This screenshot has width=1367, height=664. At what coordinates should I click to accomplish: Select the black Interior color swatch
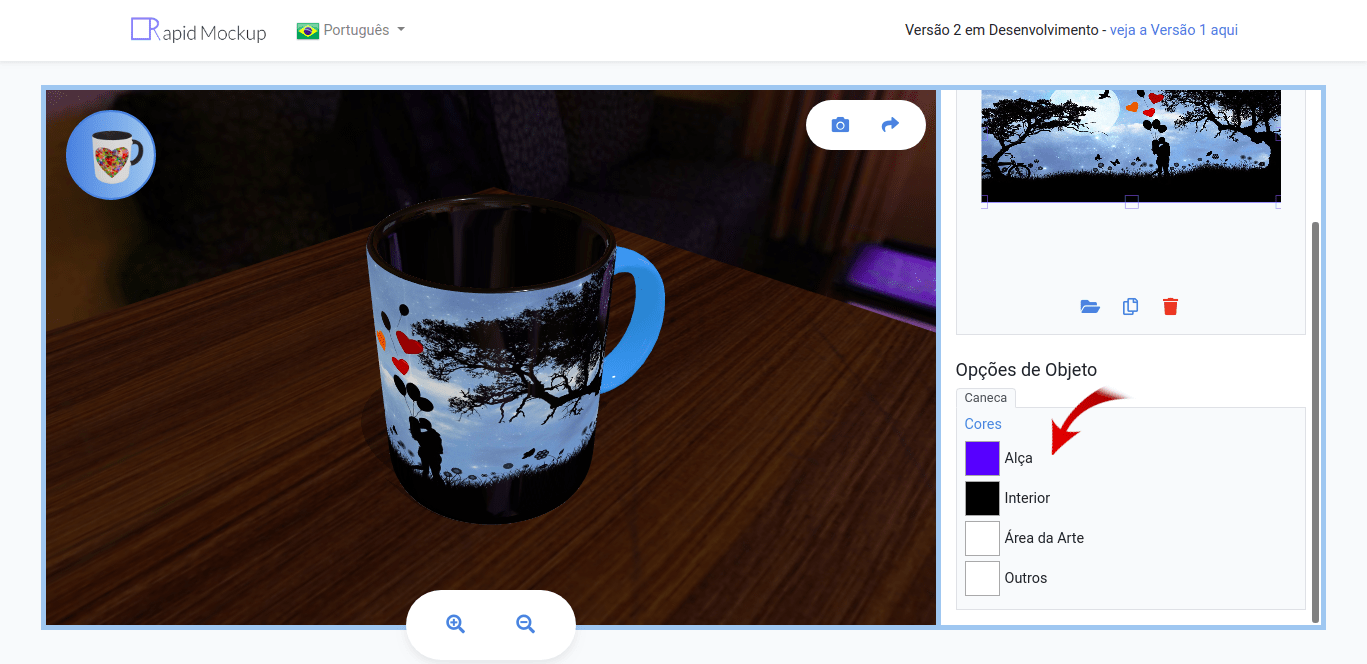981,498
